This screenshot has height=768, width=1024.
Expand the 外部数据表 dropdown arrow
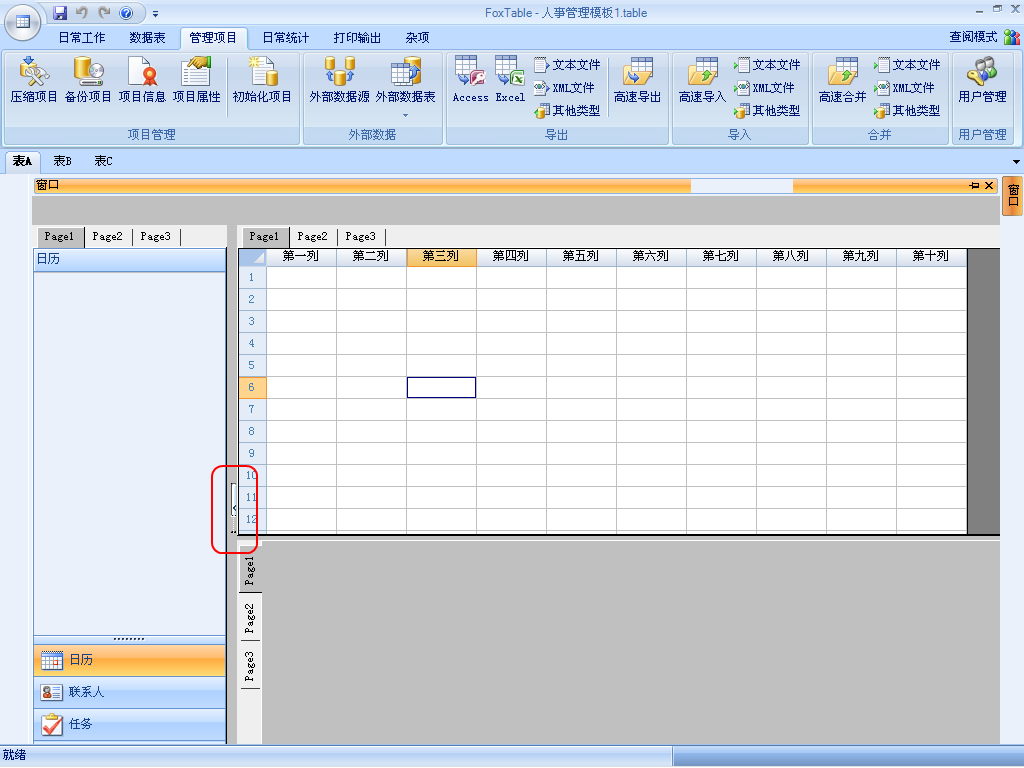405,115
